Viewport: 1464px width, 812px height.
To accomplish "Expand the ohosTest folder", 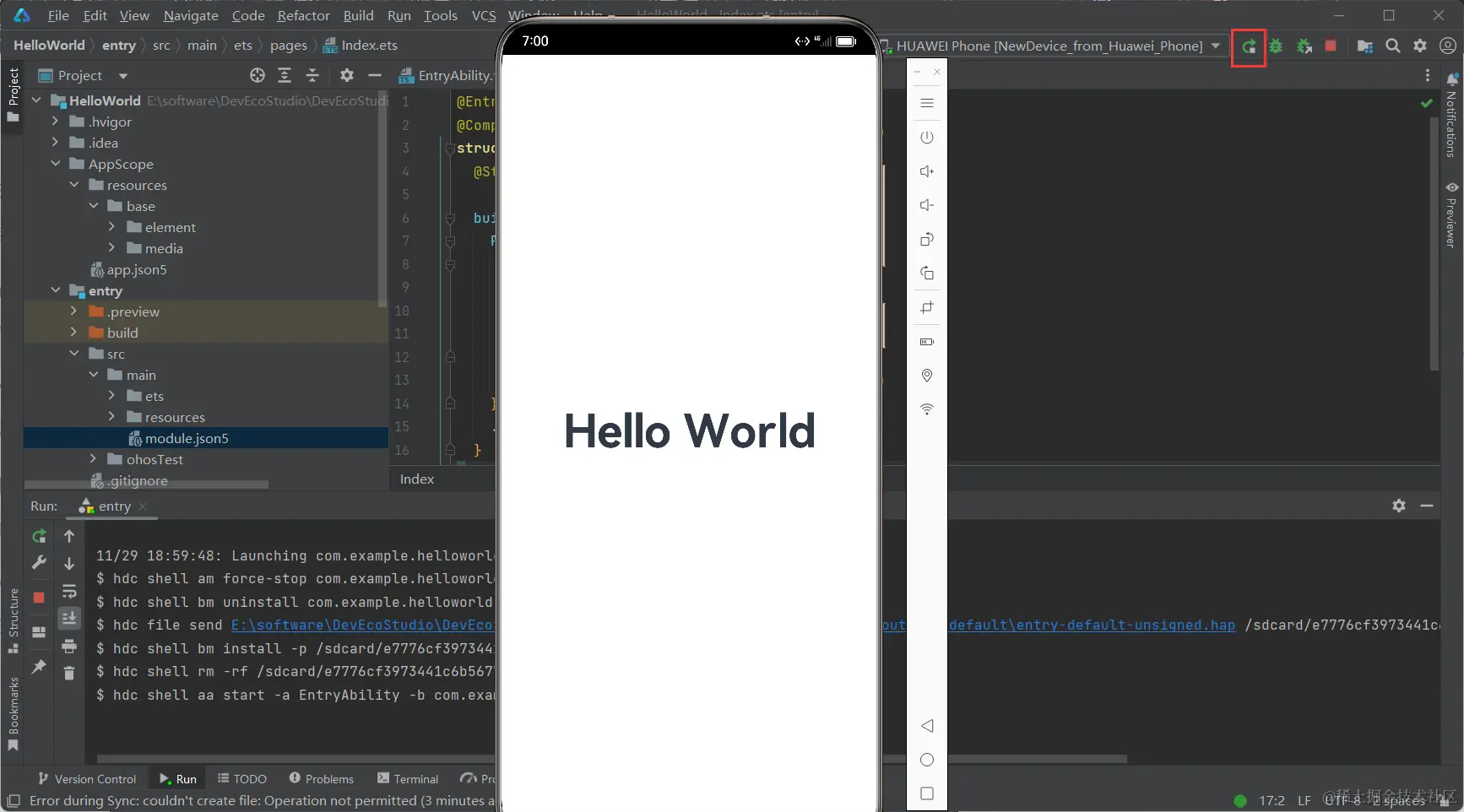I will (x=94, y=459).
